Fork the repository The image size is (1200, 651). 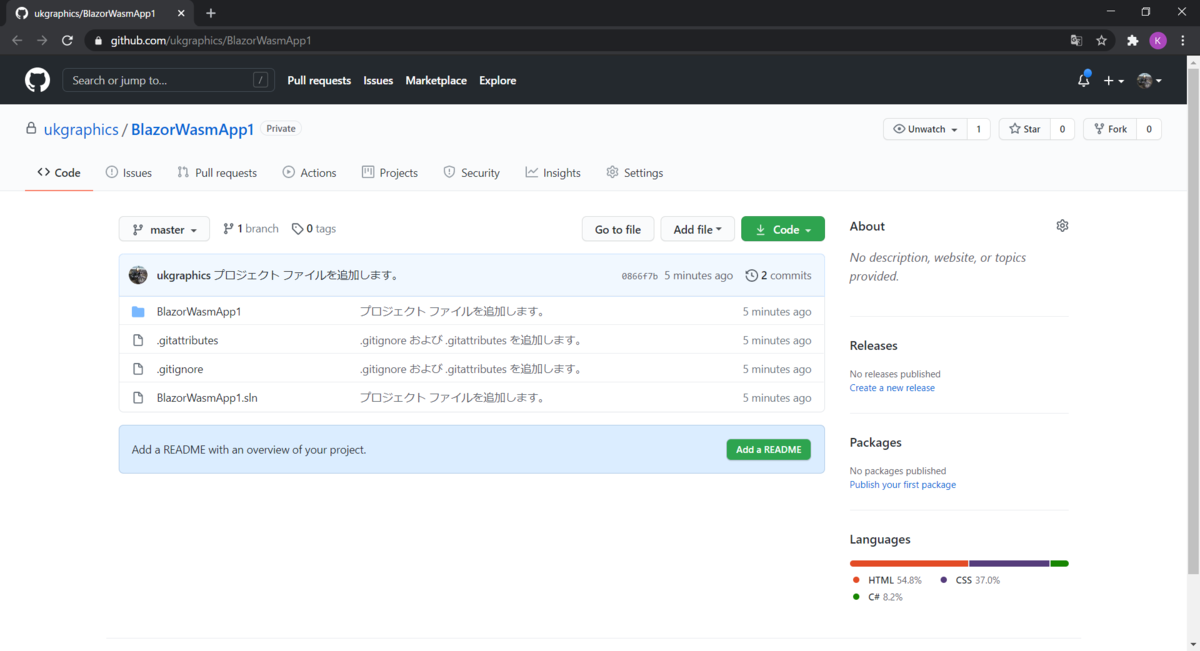[x=1110, y=129]
